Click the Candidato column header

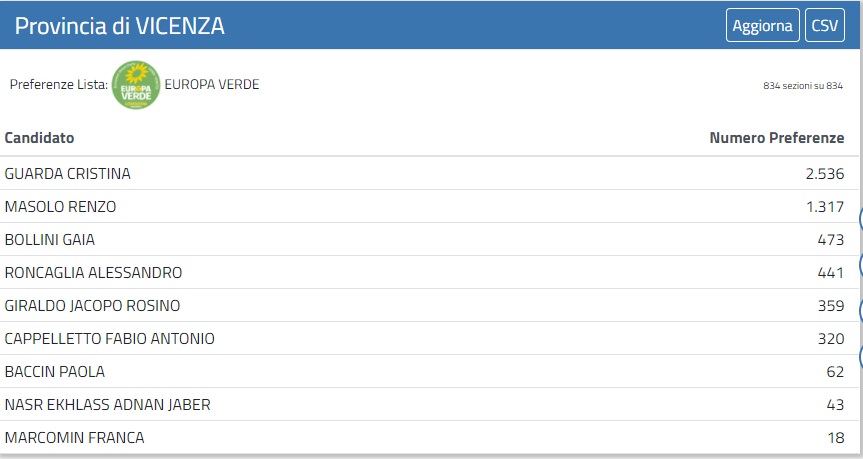coord(39,138)
